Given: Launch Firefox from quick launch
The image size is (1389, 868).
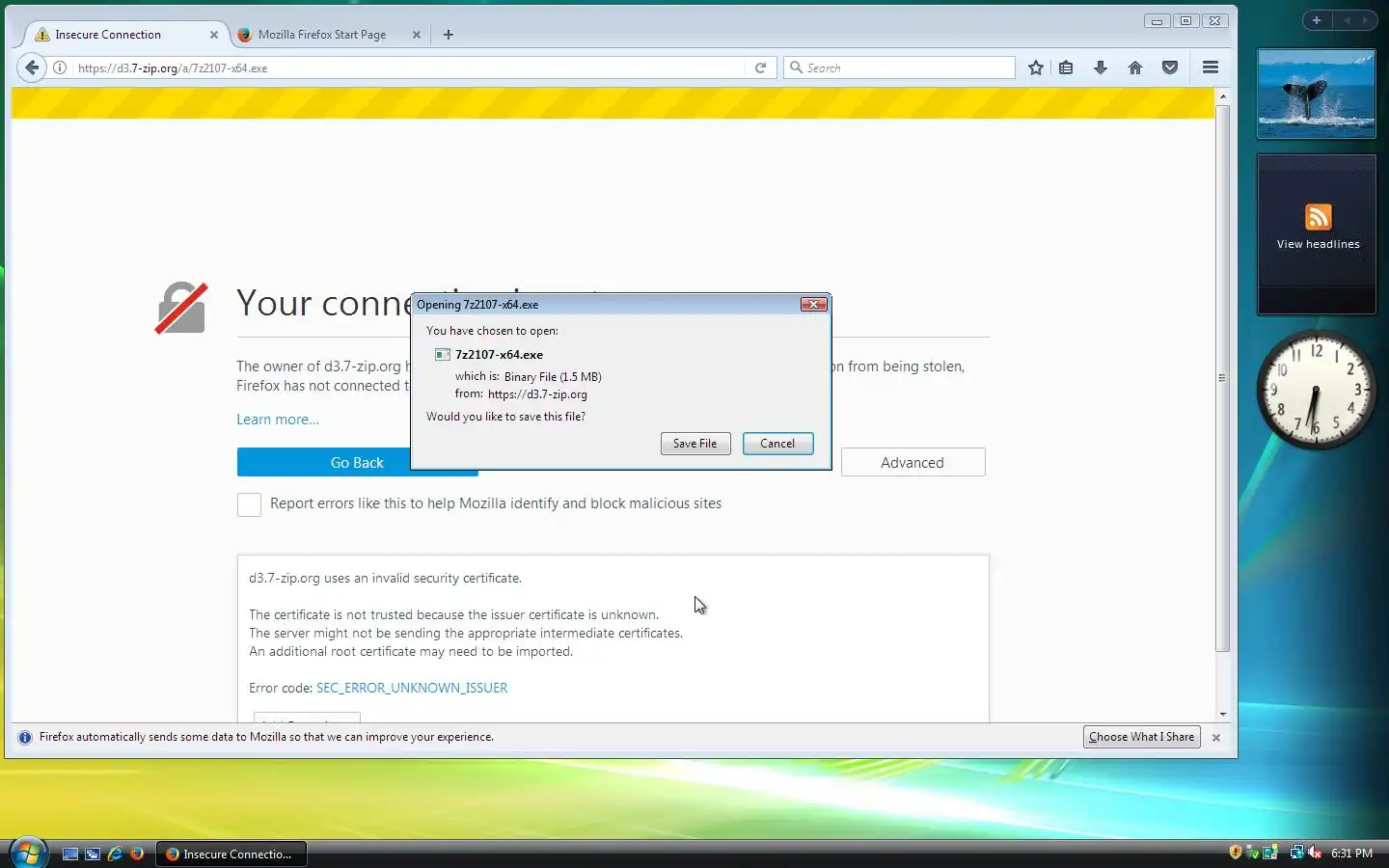Looking at the screenshot, I should [137, 854].
